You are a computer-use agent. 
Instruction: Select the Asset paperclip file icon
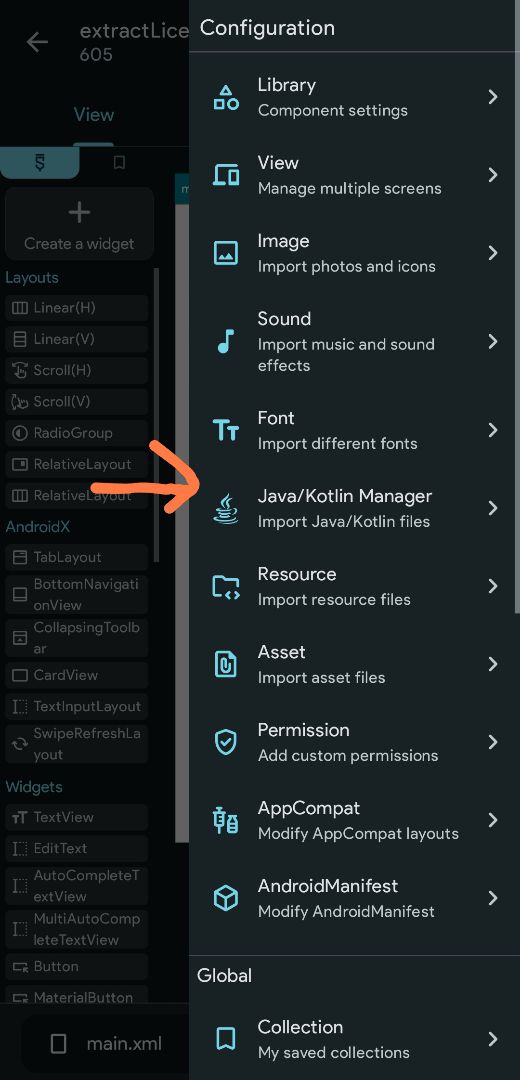pos(226,664)
